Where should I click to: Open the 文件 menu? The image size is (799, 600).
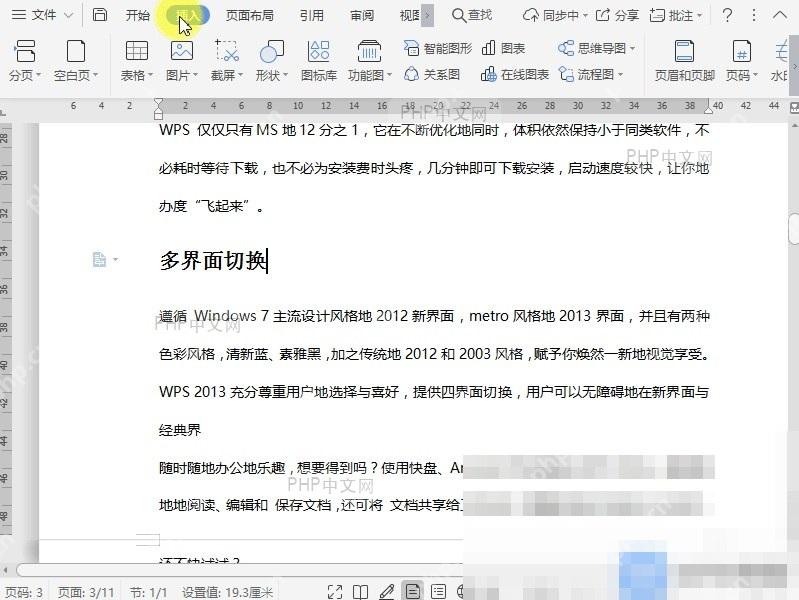coord(33,15)
